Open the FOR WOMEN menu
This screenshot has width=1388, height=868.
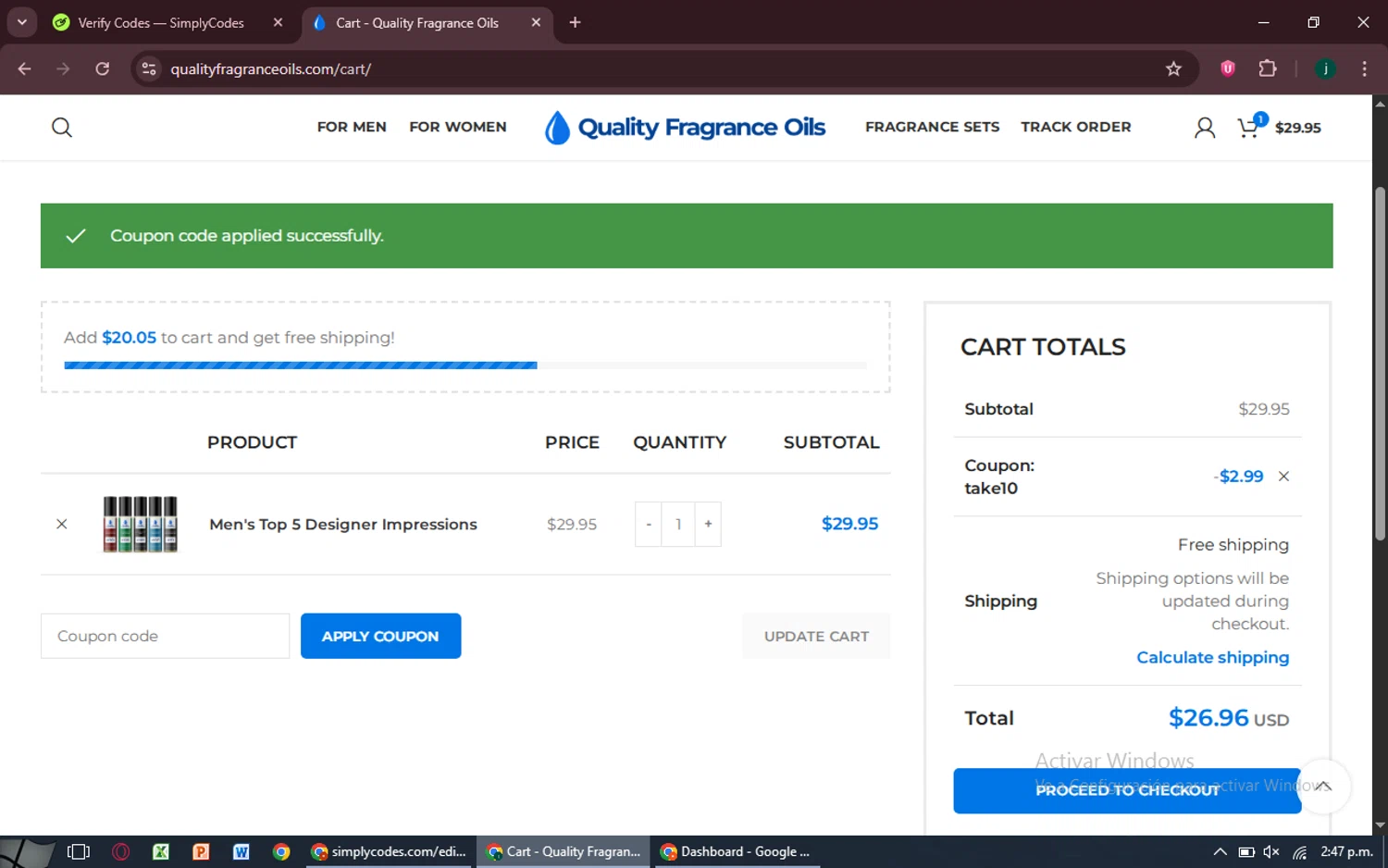458,127
